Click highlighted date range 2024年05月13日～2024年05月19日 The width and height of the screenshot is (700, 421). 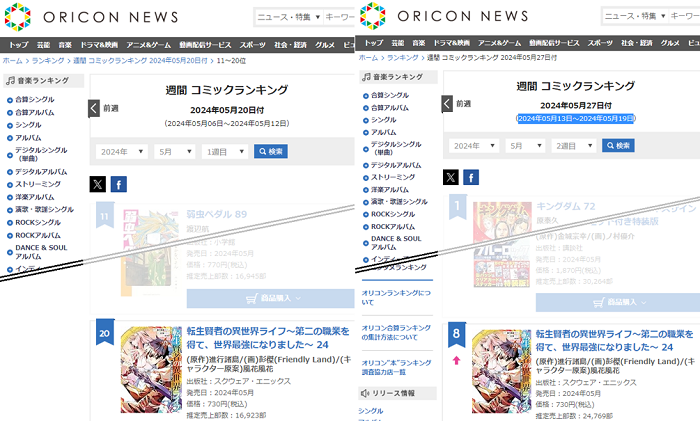575,118
